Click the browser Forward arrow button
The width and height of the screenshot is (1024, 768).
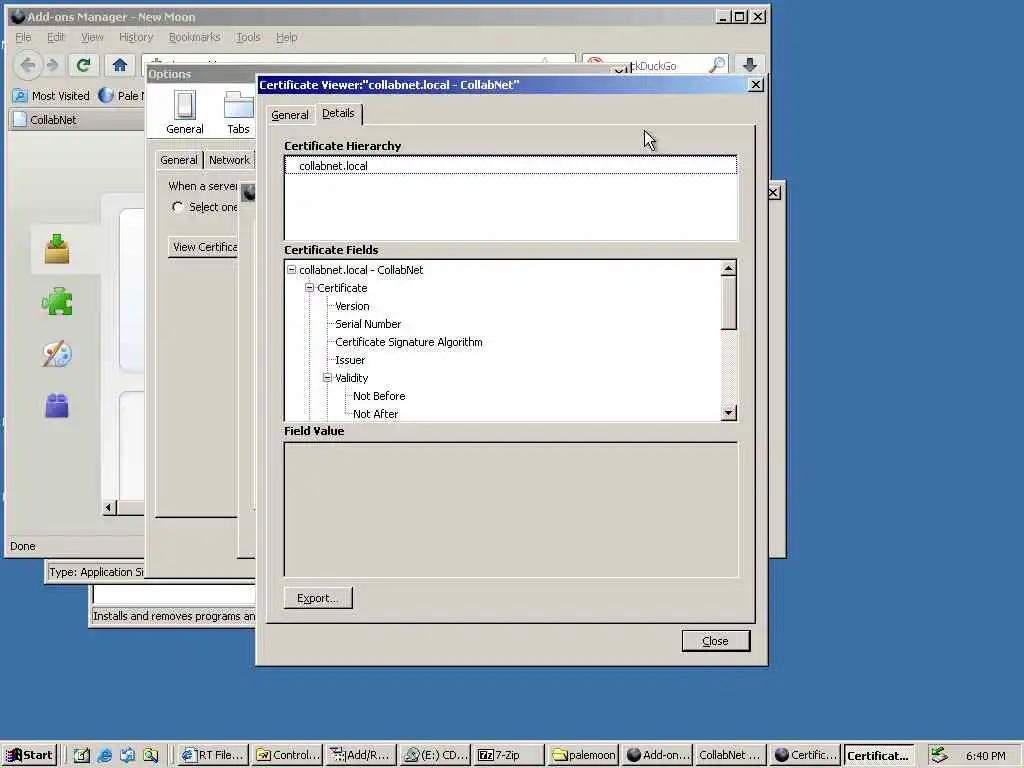[x=53, y=65]
